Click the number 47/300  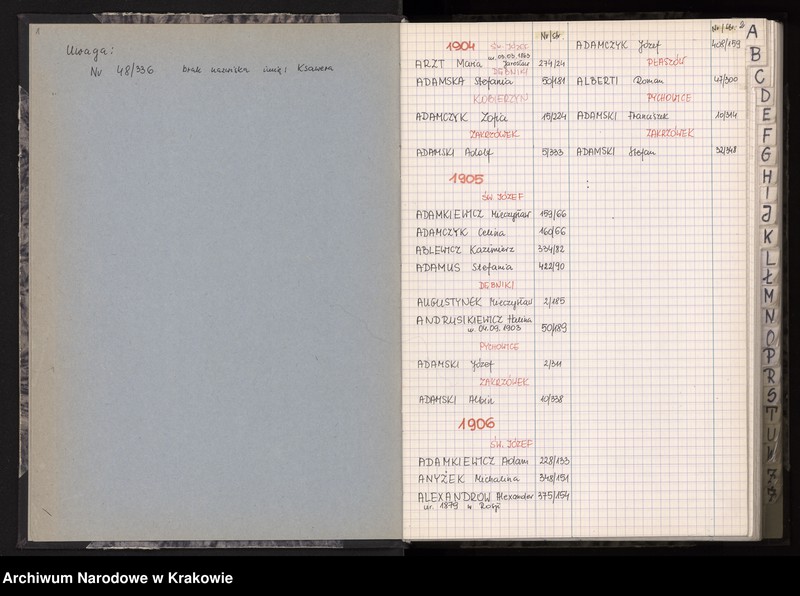tap(726, 80)
